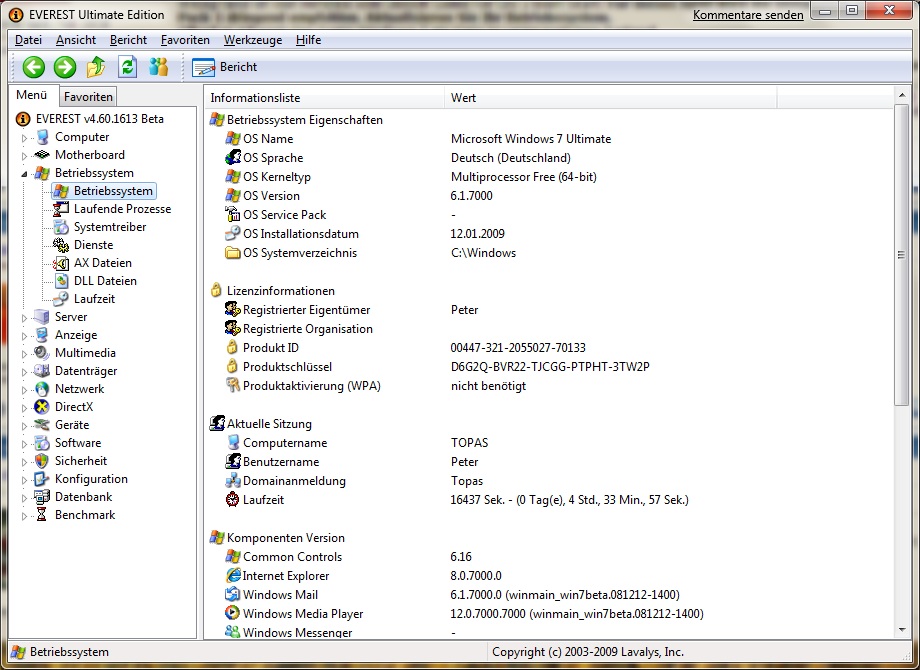The height and width of the screenshot is (670, 920).
Task: Click the Multimedia speaker icon
Action: 42,353
